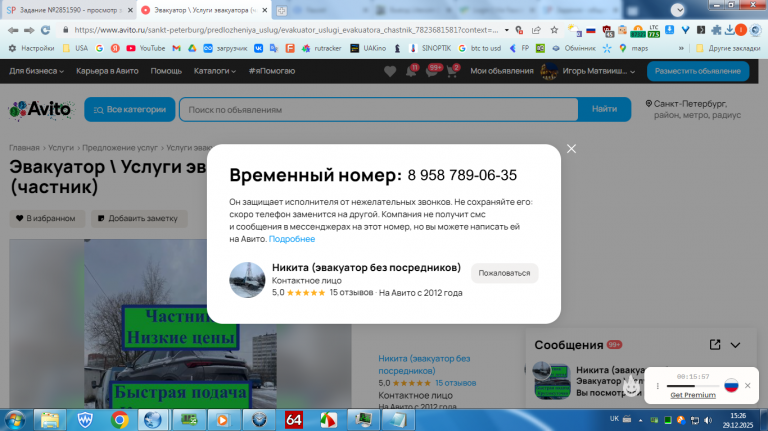The width and height of the screenshot is (768, 431).
Task: Close the Эвакуатор browser tab
Action: (x=265, y=10)
